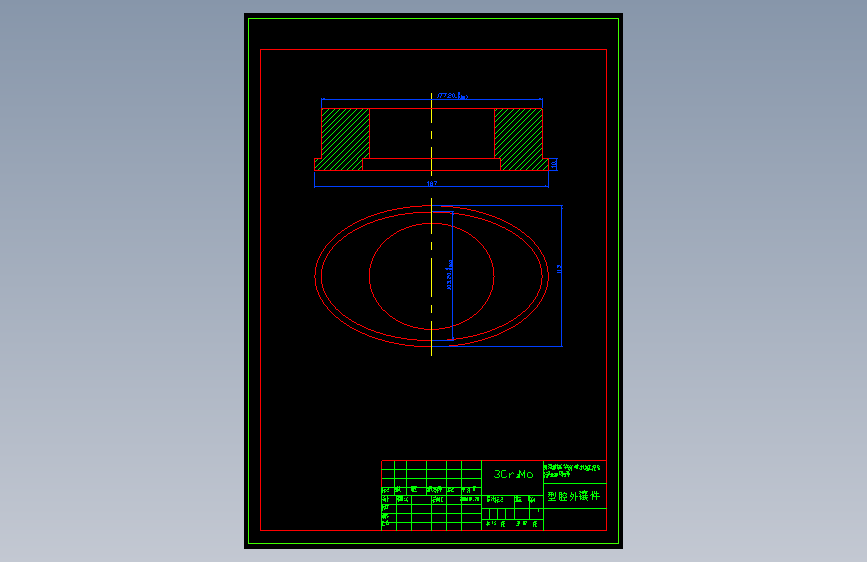The image size is (867, 562).
Task: Click the institution text in title block
Action: click(x=572, y=471)
